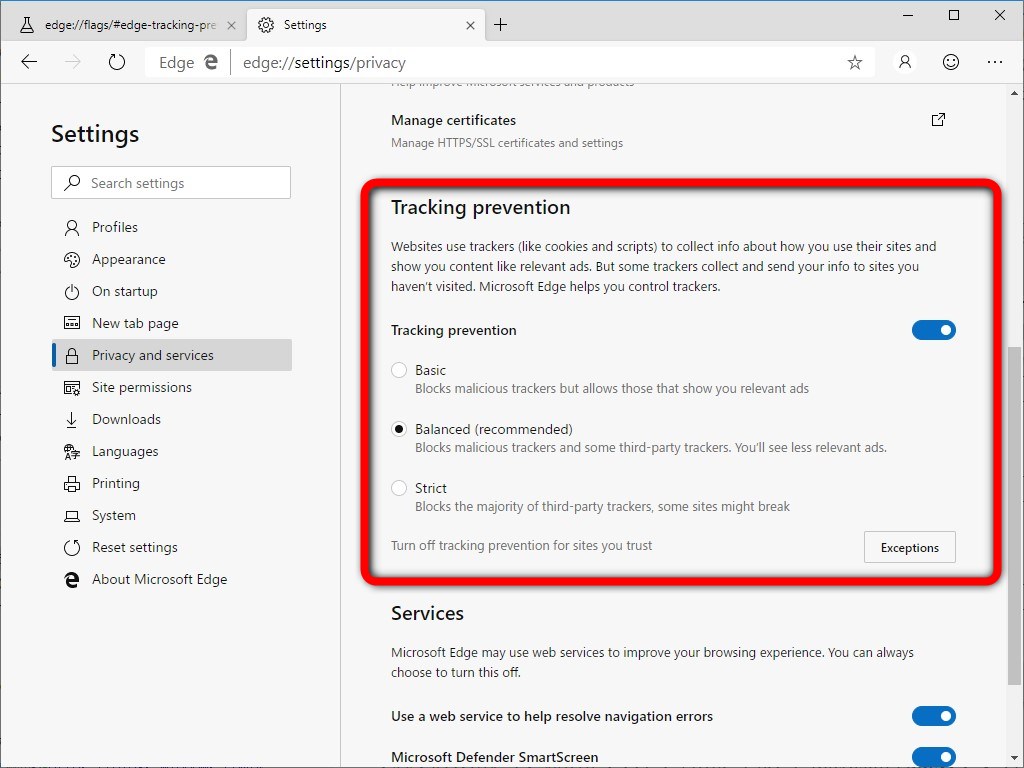Screen dimensions: 1024x768
Task: Select the Printing printer icon
Action: click(70, 483)
